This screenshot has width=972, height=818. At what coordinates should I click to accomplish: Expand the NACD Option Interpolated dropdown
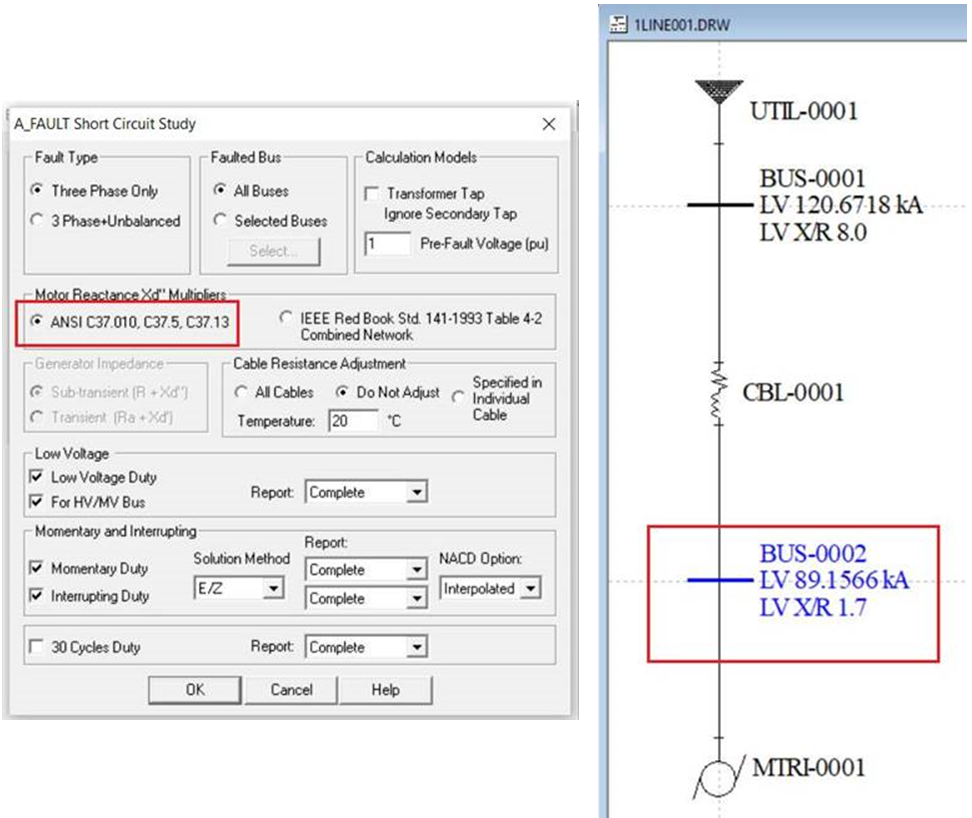(x=530, y=590)
